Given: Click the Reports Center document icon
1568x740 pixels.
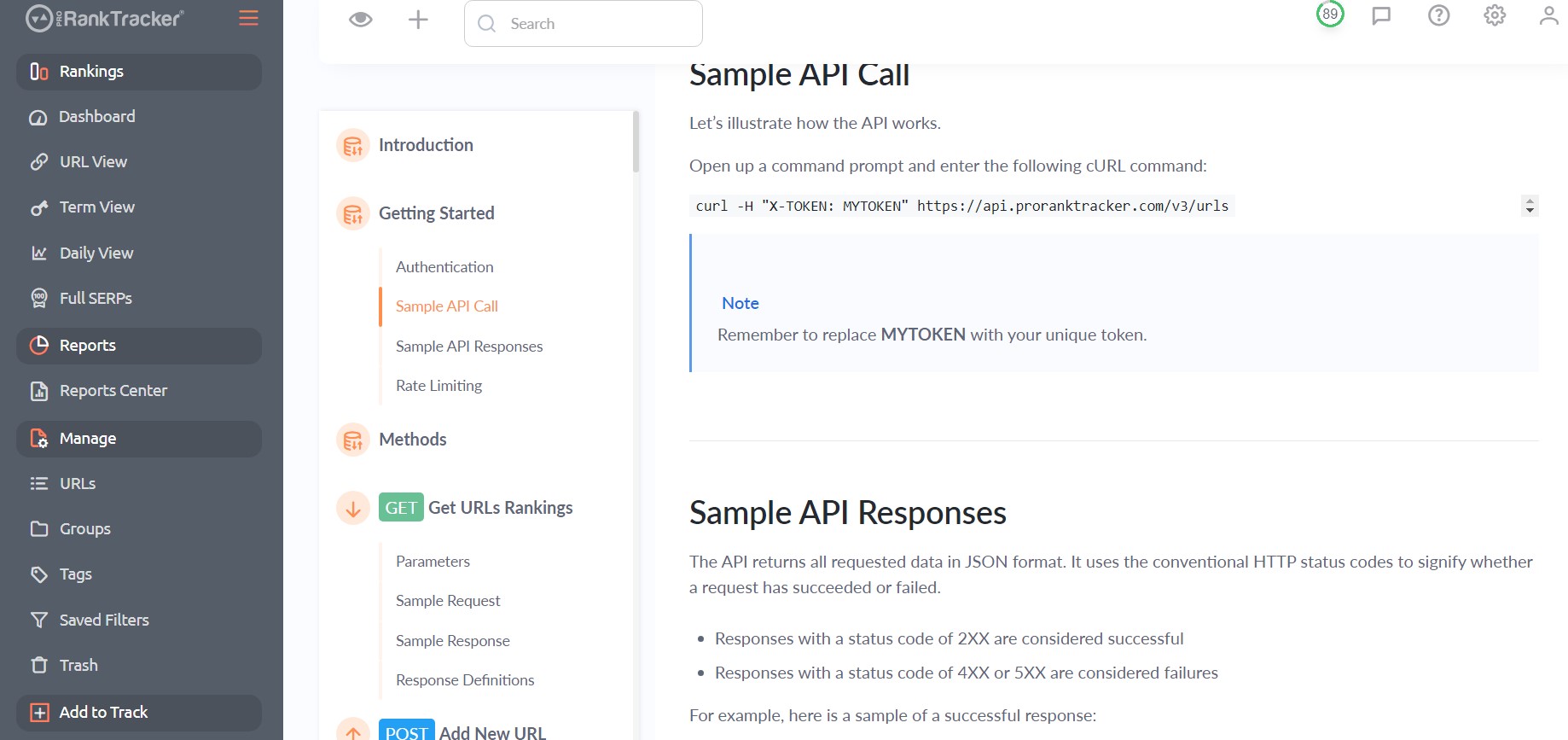Looking at the screenshot, I should (39, 392).
